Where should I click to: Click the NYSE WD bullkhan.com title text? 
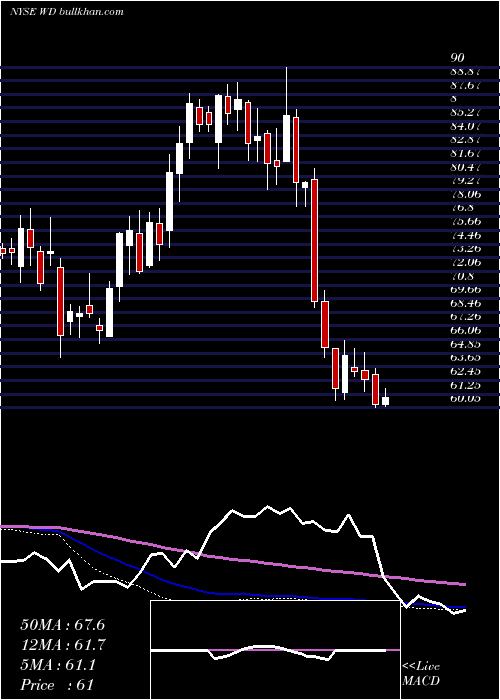[x=67, y=12]
